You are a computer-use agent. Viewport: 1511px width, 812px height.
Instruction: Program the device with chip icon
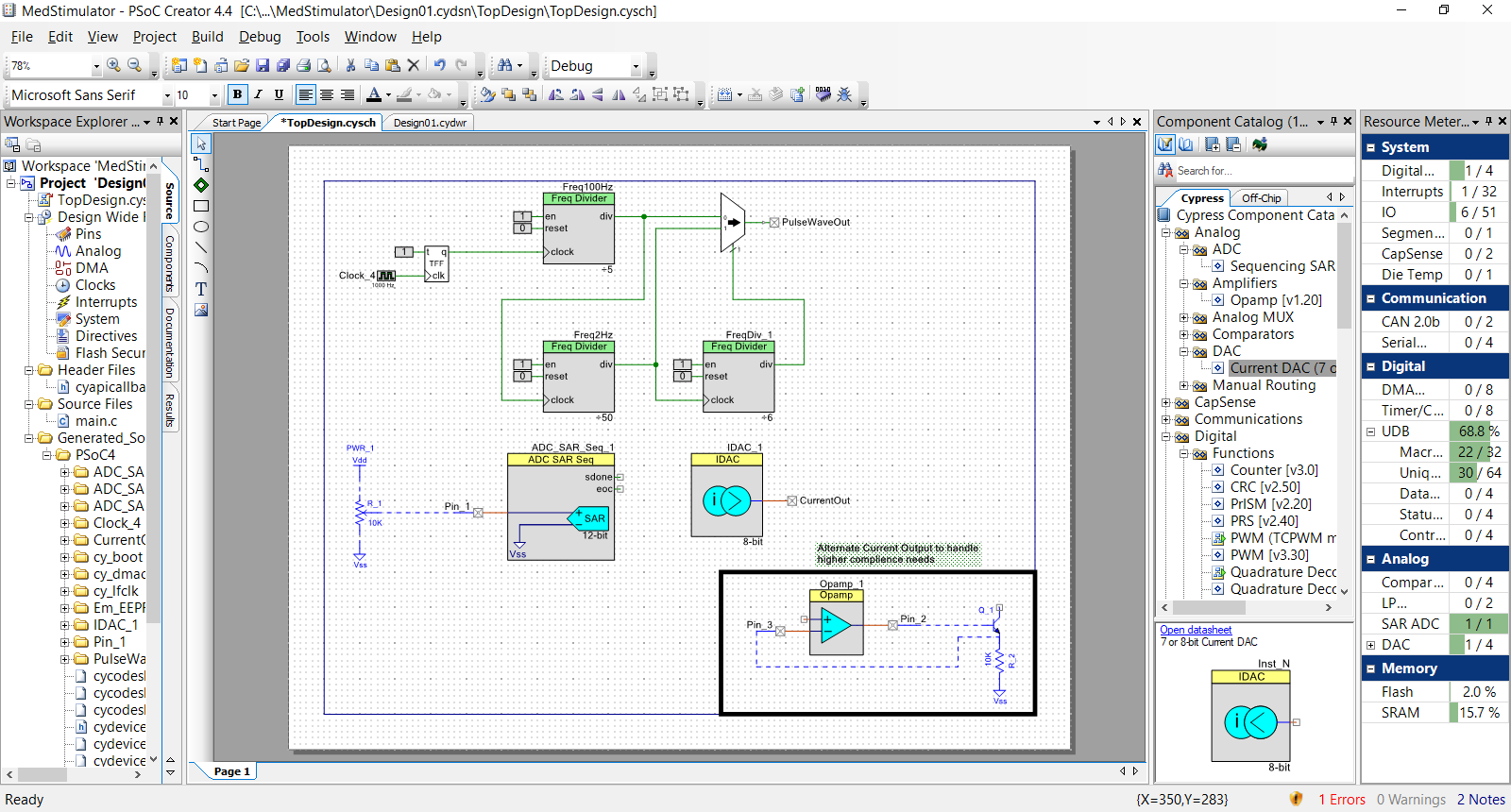pyautogui.click(x=823, y=94)
